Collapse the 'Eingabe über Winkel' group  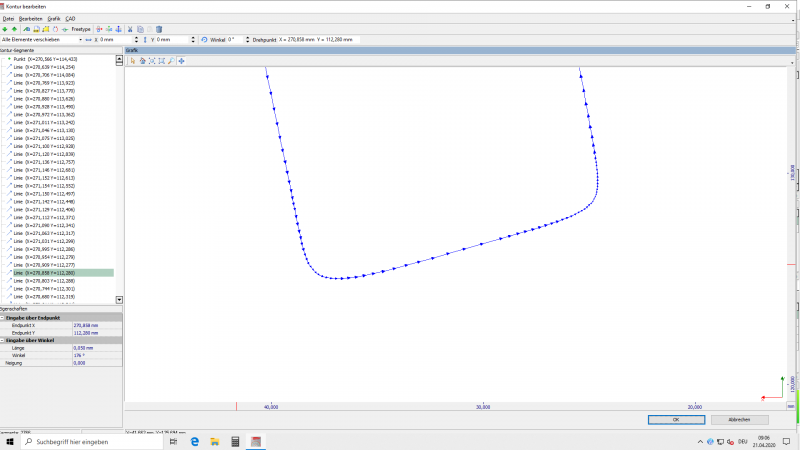coord(3,340)
